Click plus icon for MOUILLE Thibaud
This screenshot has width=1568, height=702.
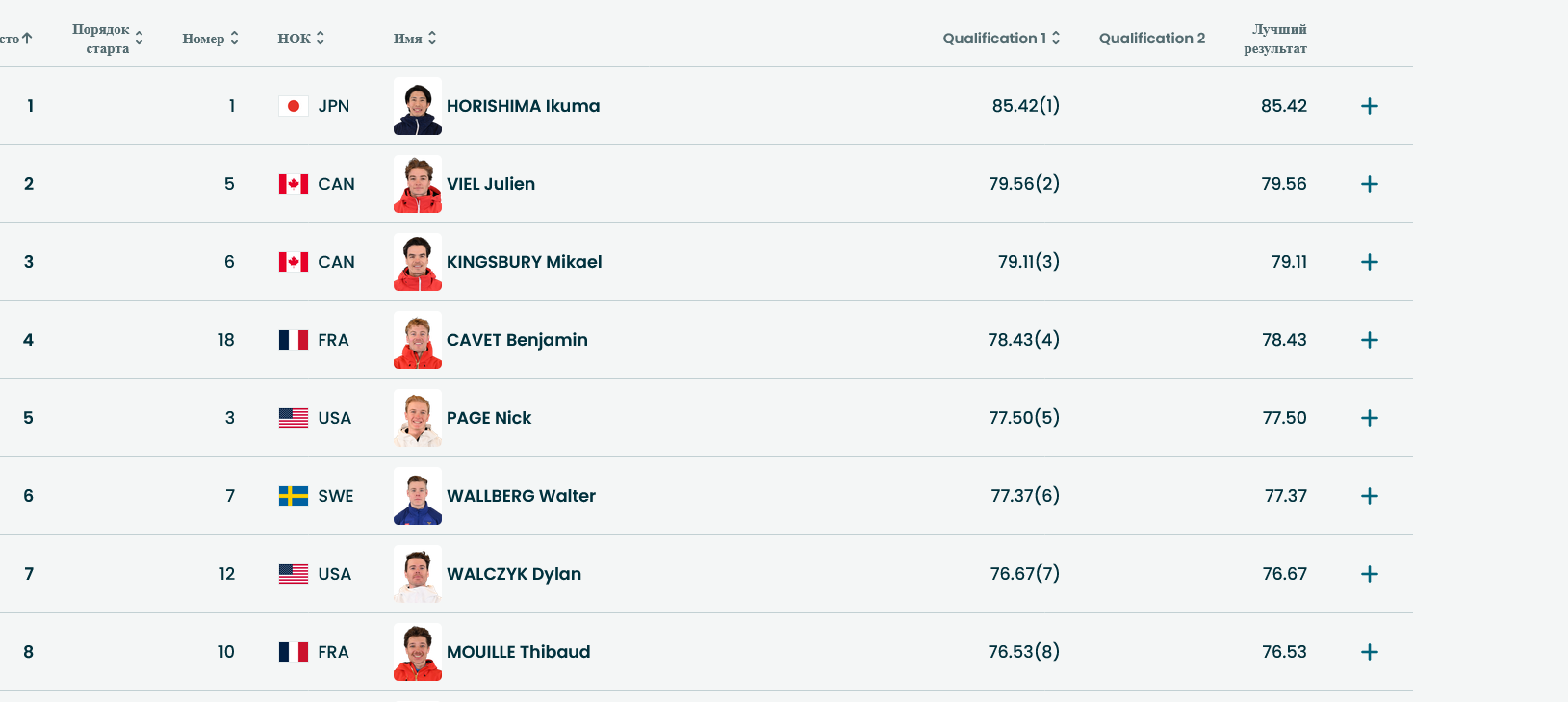pos(1369,652)
